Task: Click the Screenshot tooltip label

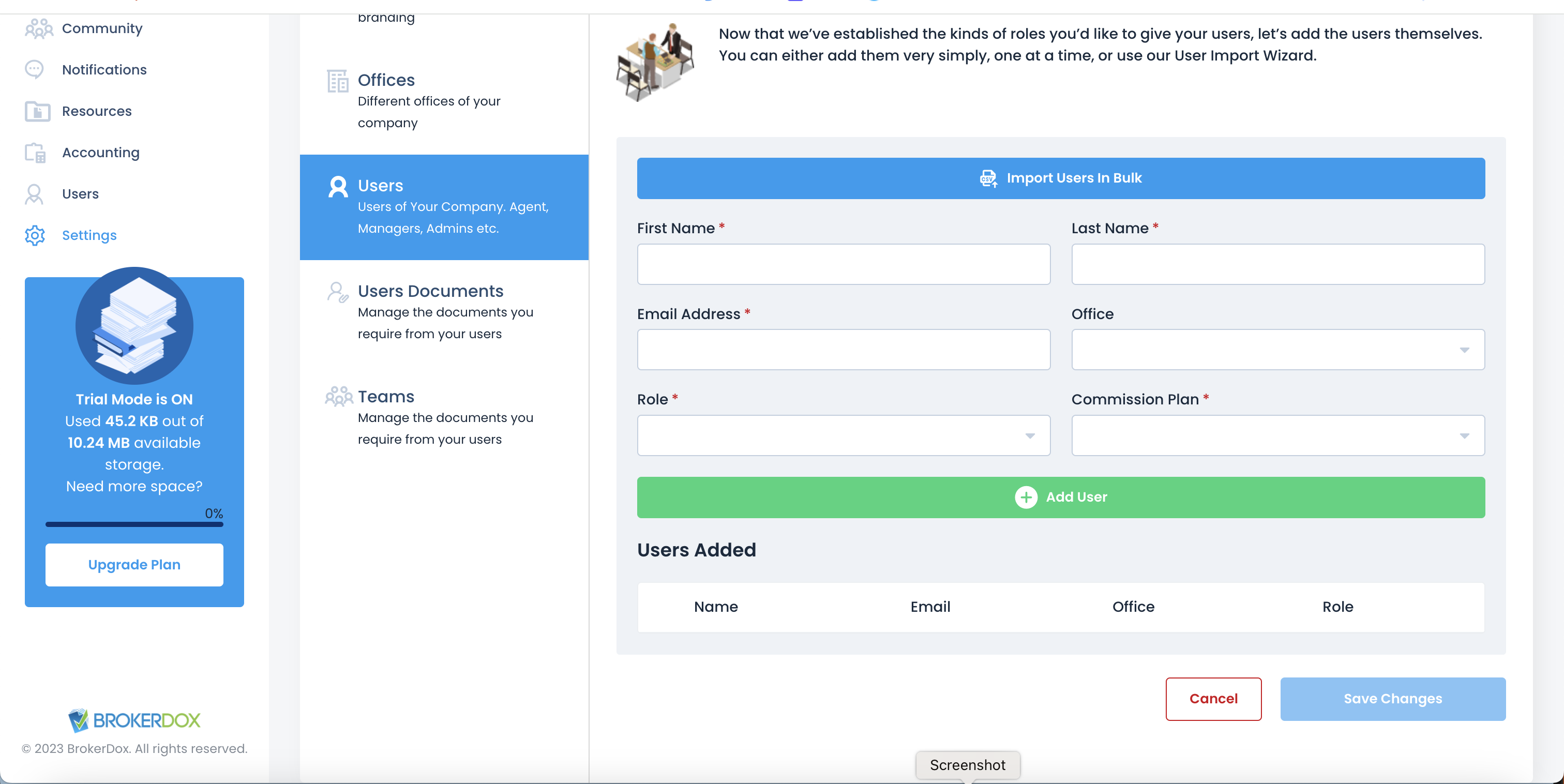Action: (x=968, y=765)
